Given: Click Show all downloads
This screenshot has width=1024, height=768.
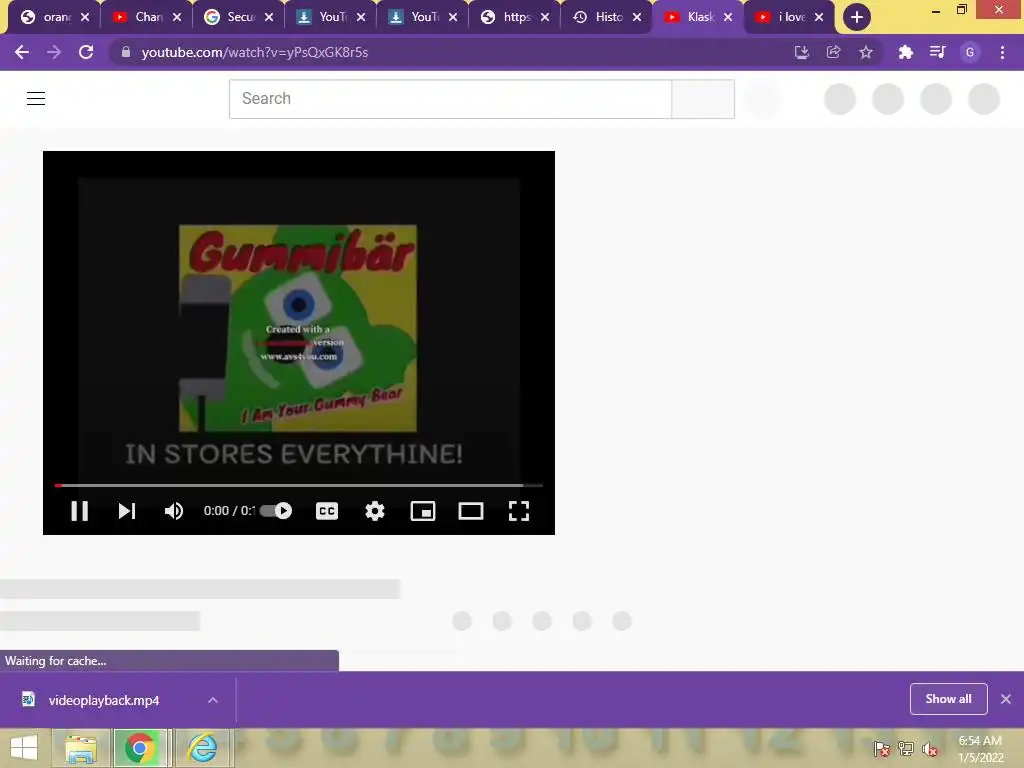Looking at the screenshot, I should click(x=948, y=699).
